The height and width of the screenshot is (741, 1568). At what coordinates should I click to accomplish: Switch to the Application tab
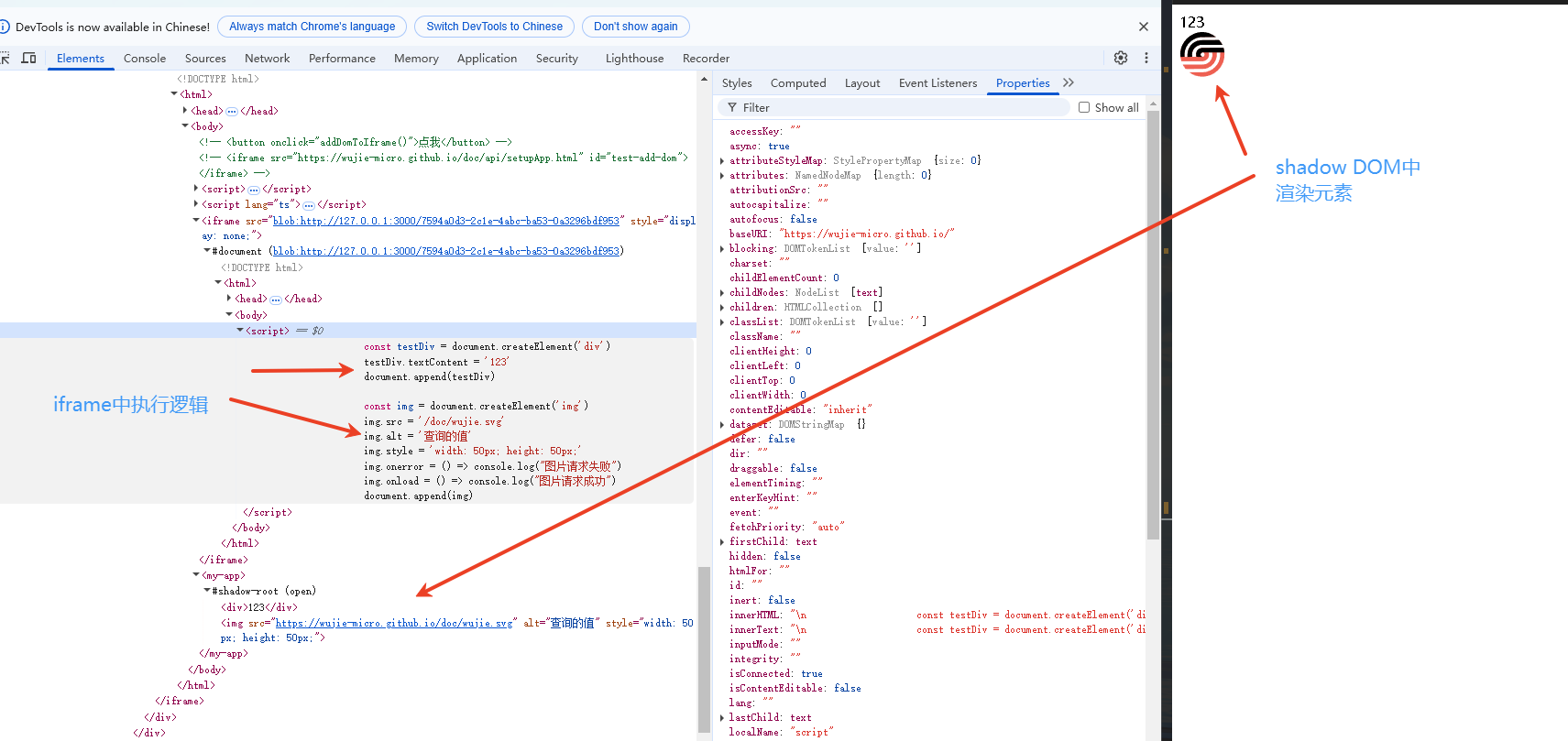point(487,58)
